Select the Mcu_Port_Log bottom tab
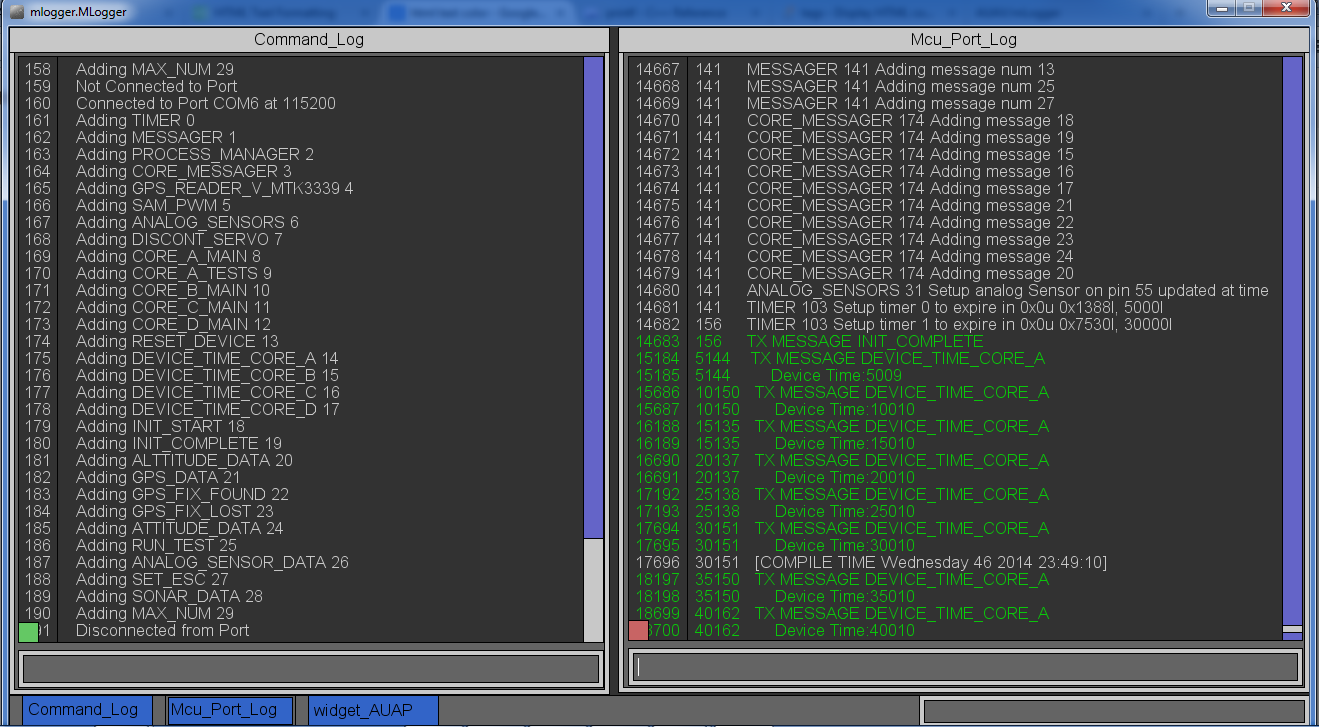The width and height of the screenshot is (1319, 727). (230, 710)
